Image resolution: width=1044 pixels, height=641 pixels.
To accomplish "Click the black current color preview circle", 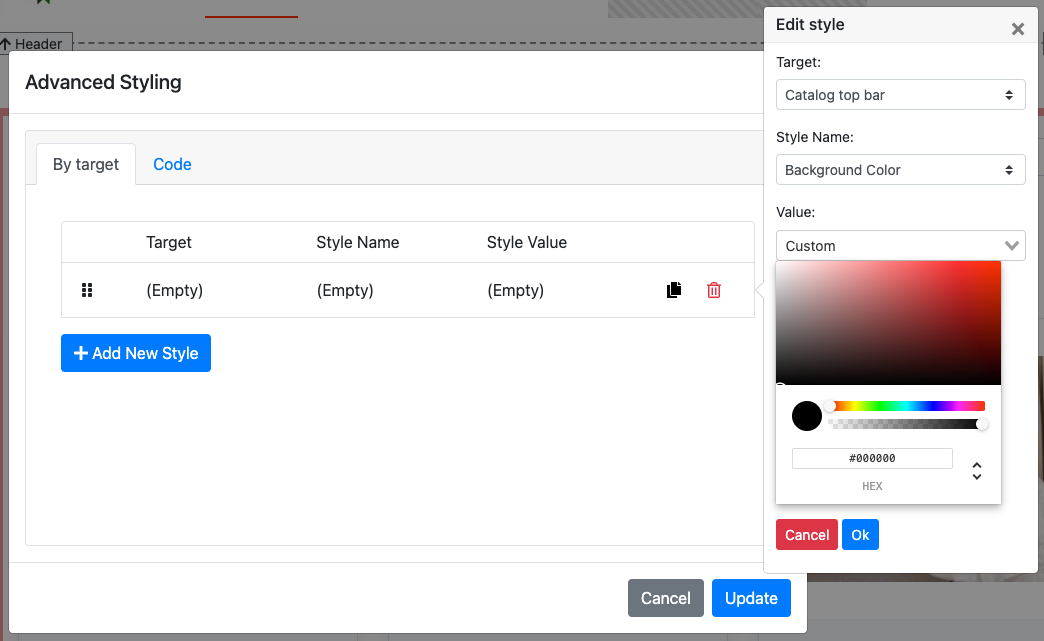I will click(806, 416).
